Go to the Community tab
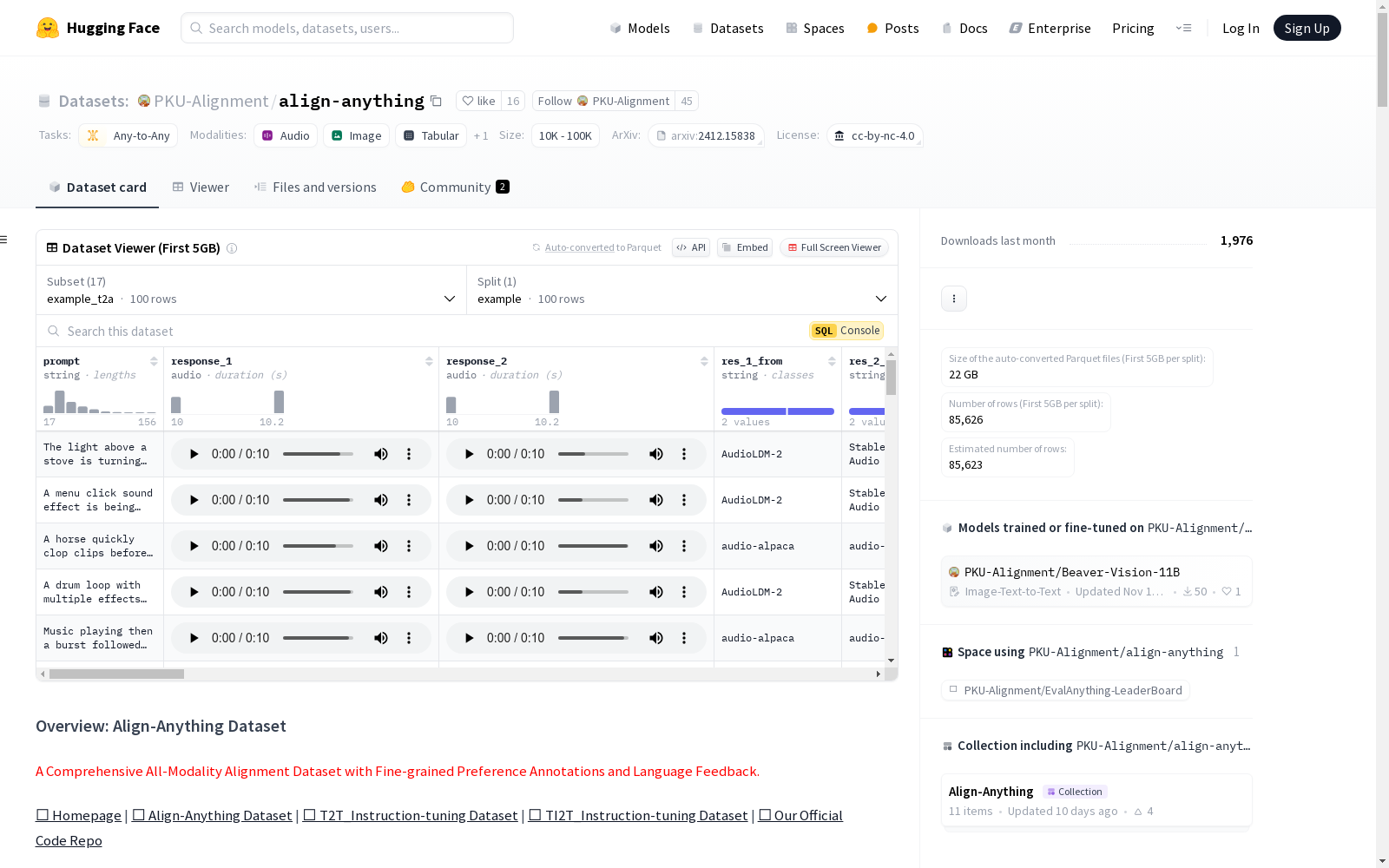 455,187
